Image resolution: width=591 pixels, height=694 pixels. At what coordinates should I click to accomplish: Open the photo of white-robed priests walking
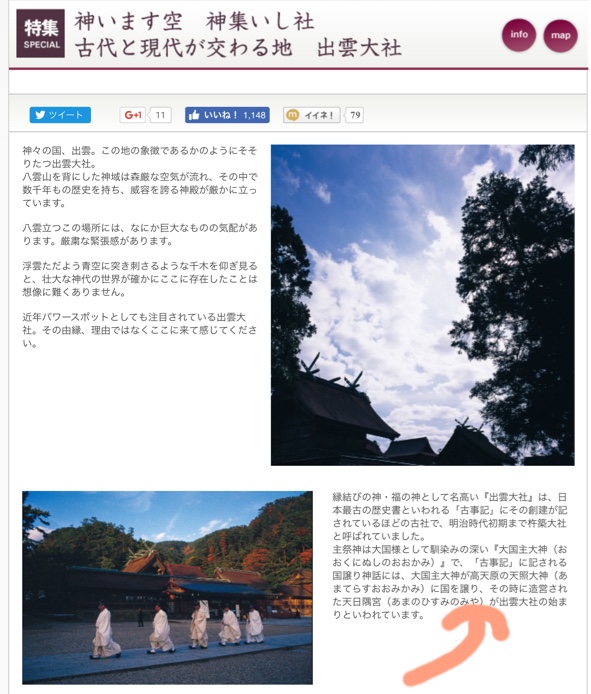click(x=167, y=588)
